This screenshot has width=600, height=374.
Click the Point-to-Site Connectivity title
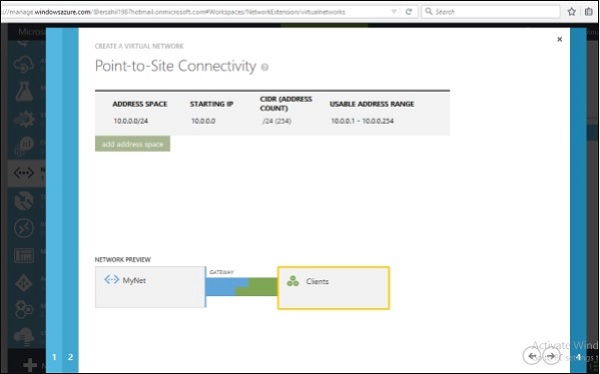175,66
